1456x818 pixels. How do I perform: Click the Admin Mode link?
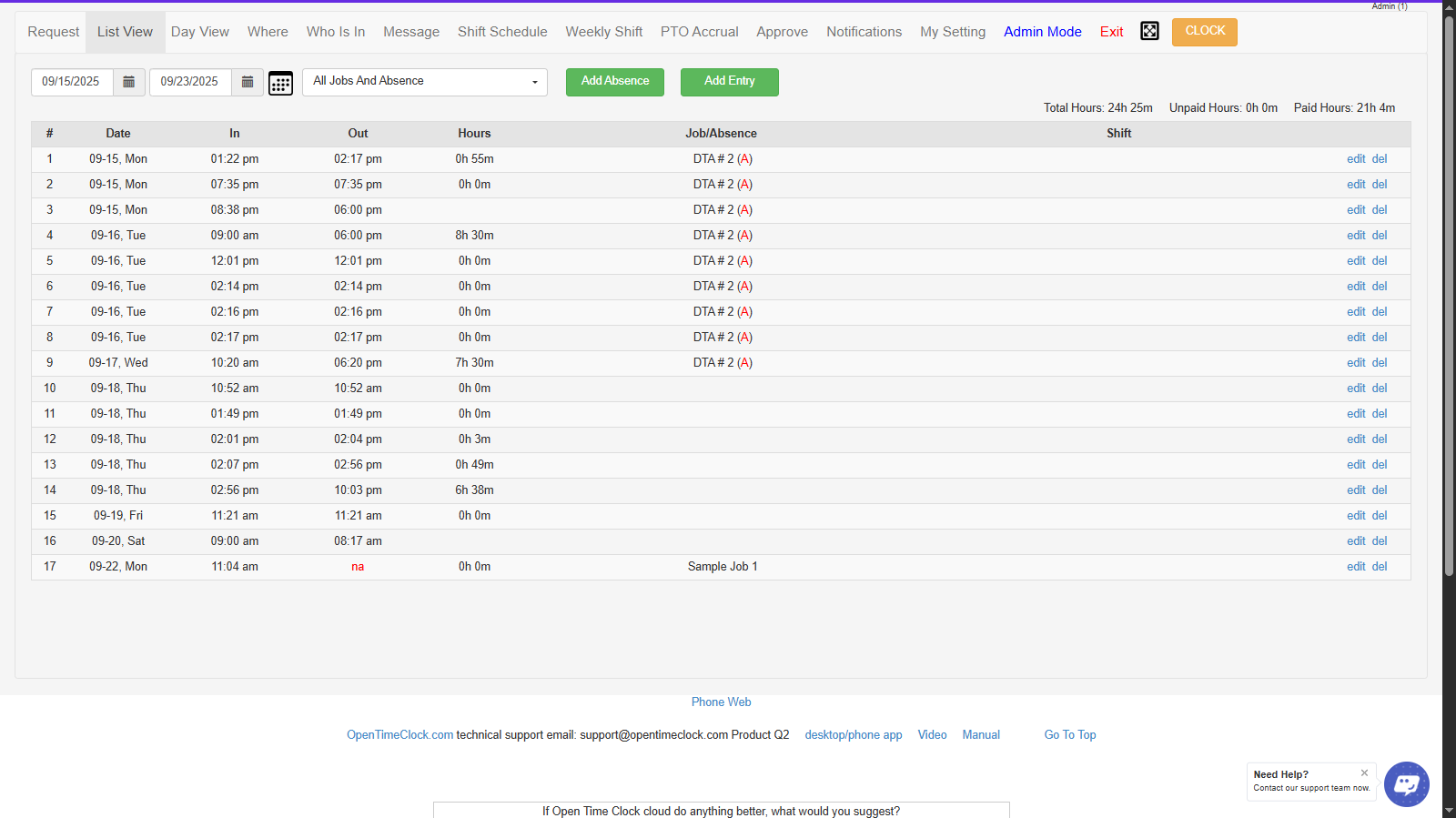(x=1042, y=32)
